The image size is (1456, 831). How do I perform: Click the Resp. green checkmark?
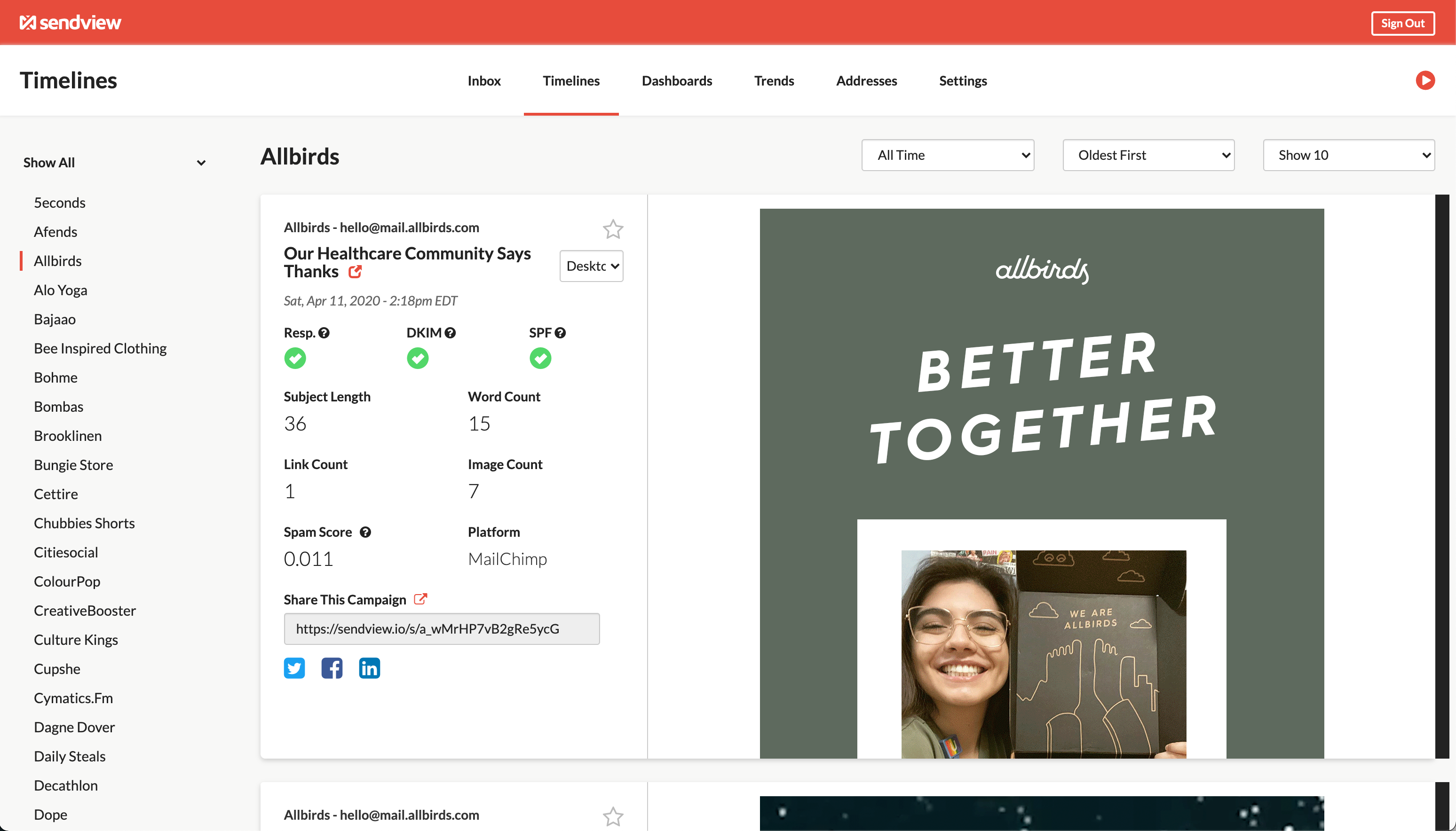click(x=295, y=359)
